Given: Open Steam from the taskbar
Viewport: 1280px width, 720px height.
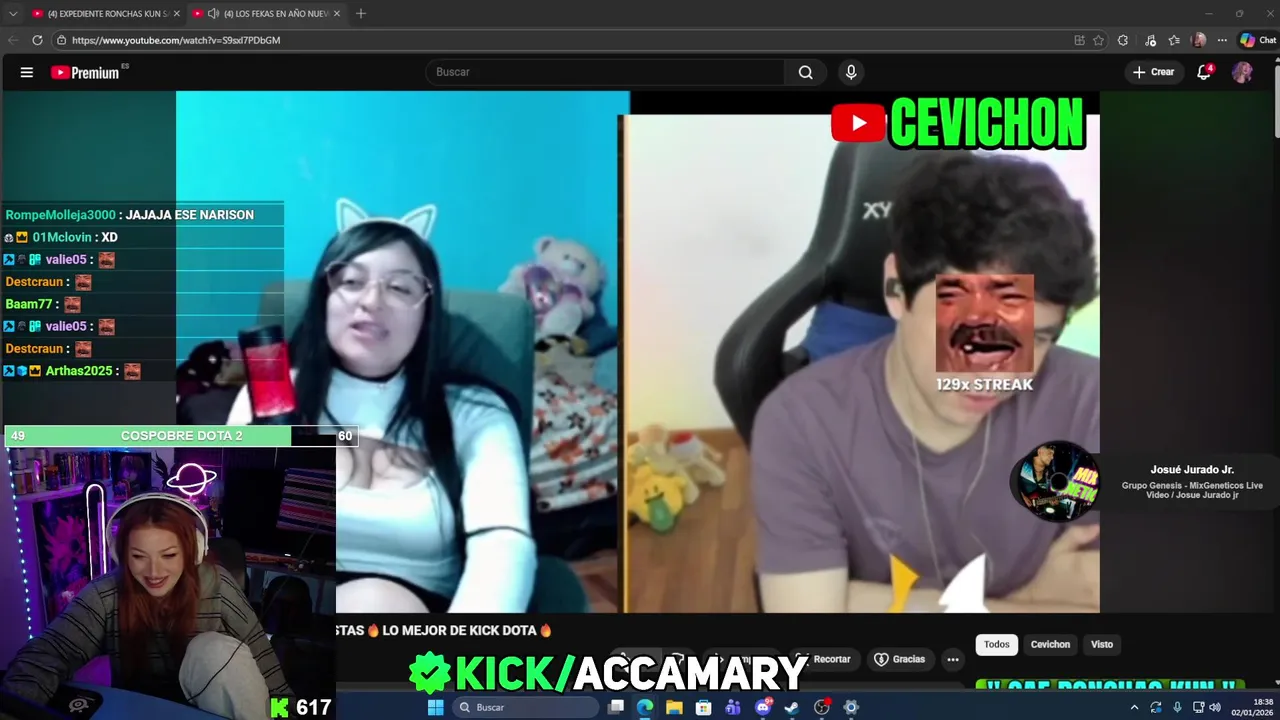Looking at the screenshot, I should click(x=792, y=707).
